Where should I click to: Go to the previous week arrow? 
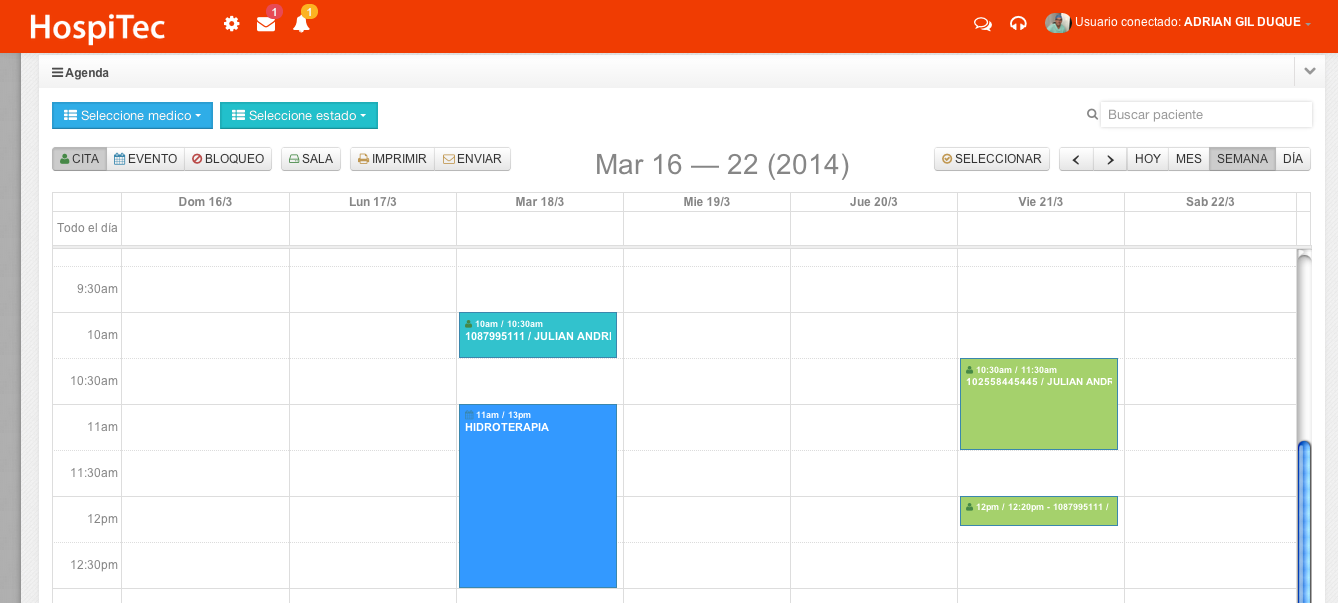(x=1076, y=159)
